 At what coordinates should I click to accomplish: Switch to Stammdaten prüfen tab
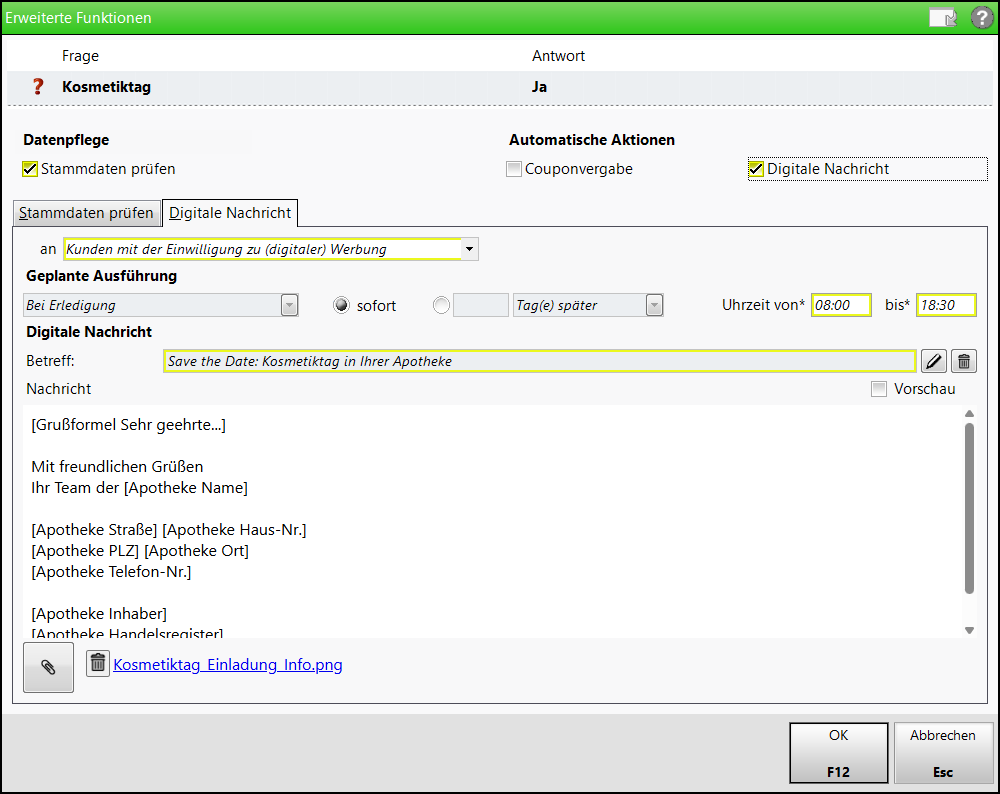(x=86, y=213)
